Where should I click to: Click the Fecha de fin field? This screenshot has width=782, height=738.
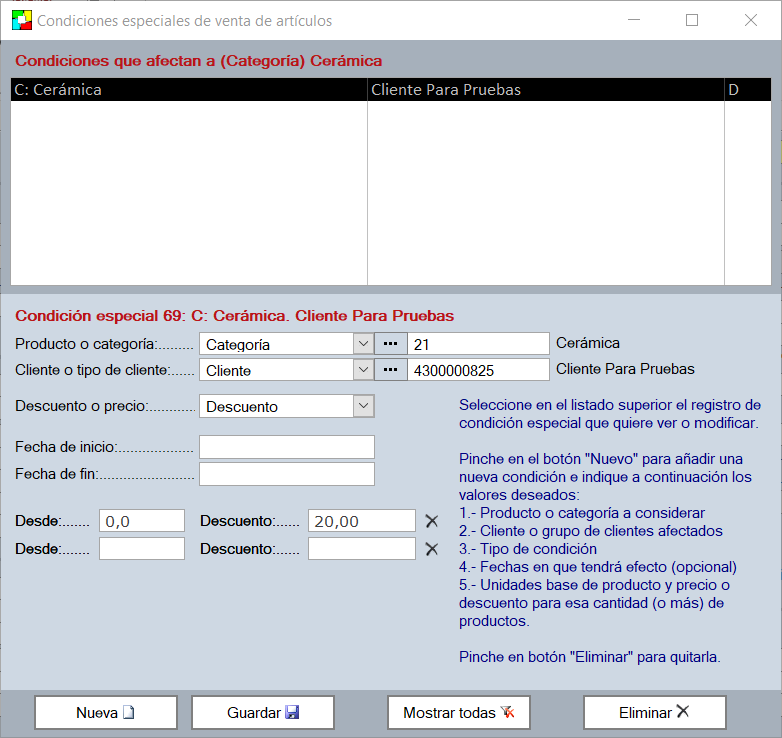point(286,474)
